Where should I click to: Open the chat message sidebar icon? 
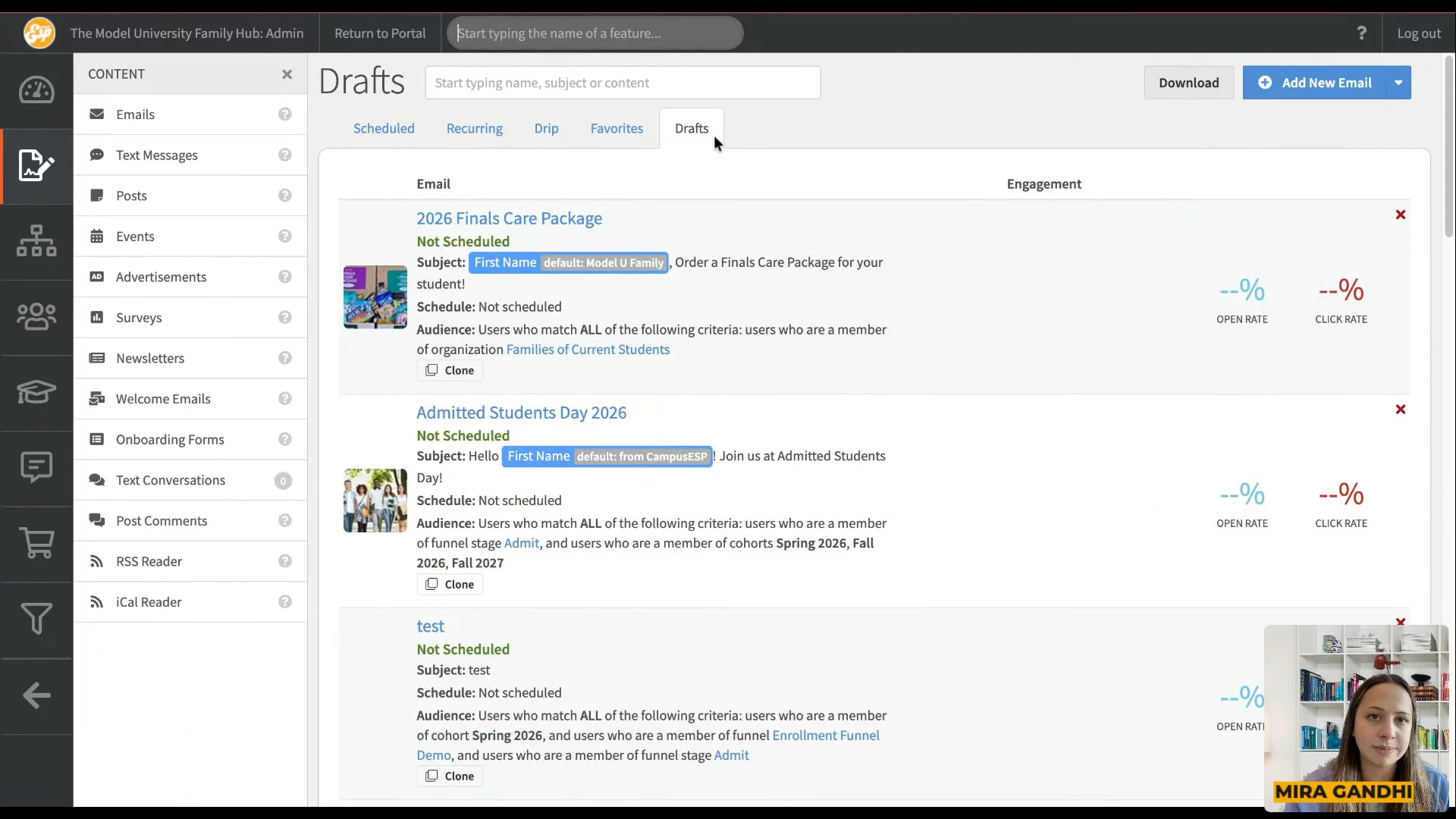pyautogui.click(x=36, y=467)
